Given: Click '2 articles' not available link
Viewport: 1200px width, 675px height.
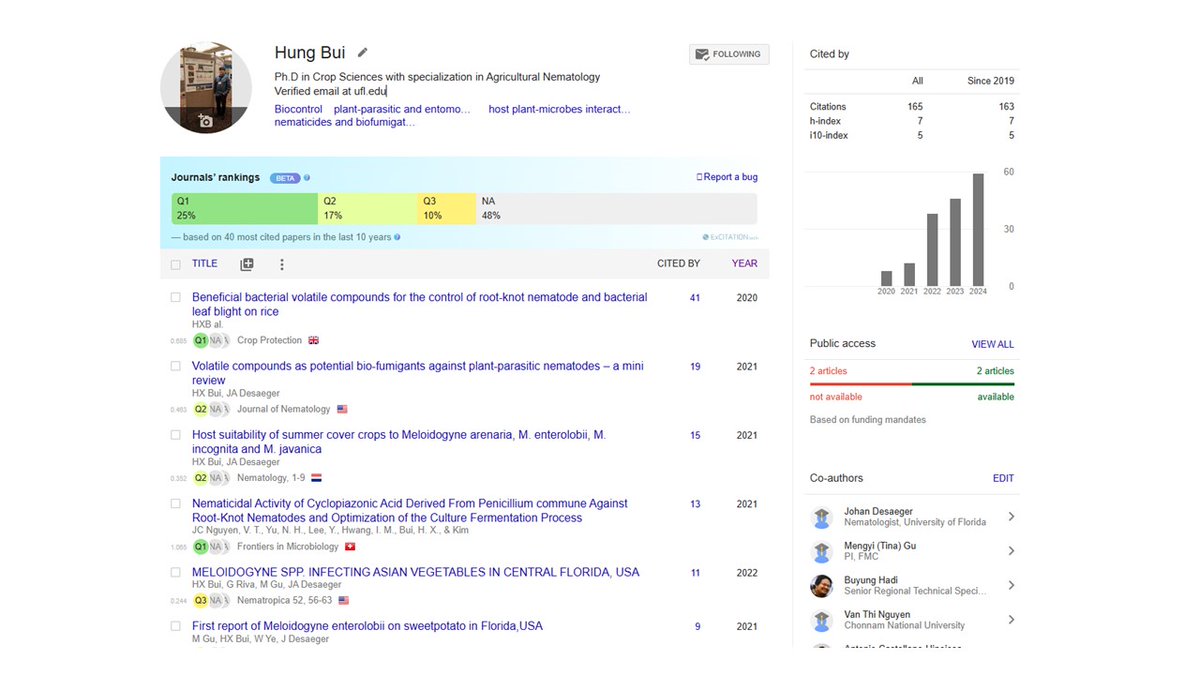Looking at the screenshot, I should (x=828, y=371).
